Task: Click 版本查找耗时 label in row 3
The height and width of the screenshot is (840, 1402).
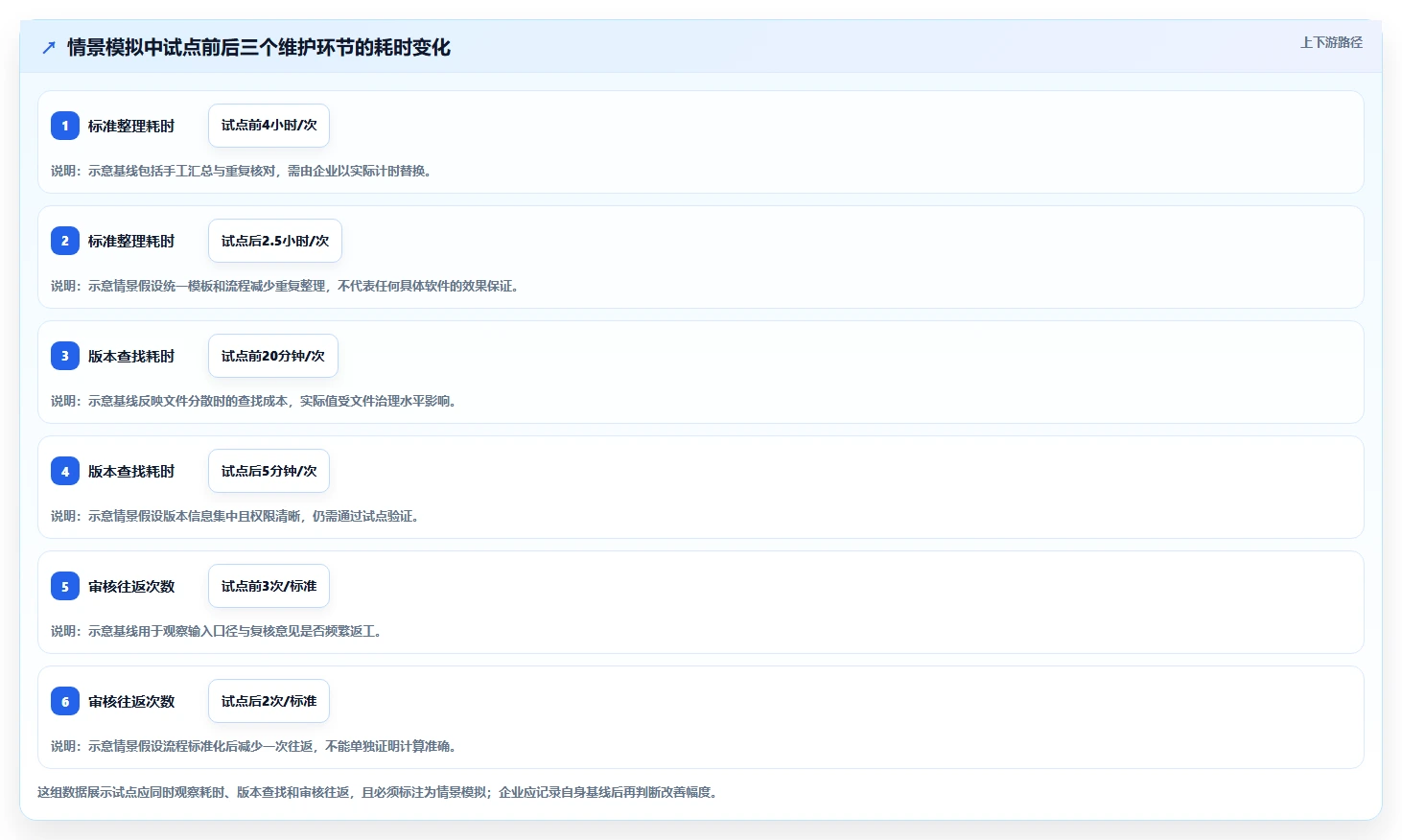Action: [x=131, y=356]
